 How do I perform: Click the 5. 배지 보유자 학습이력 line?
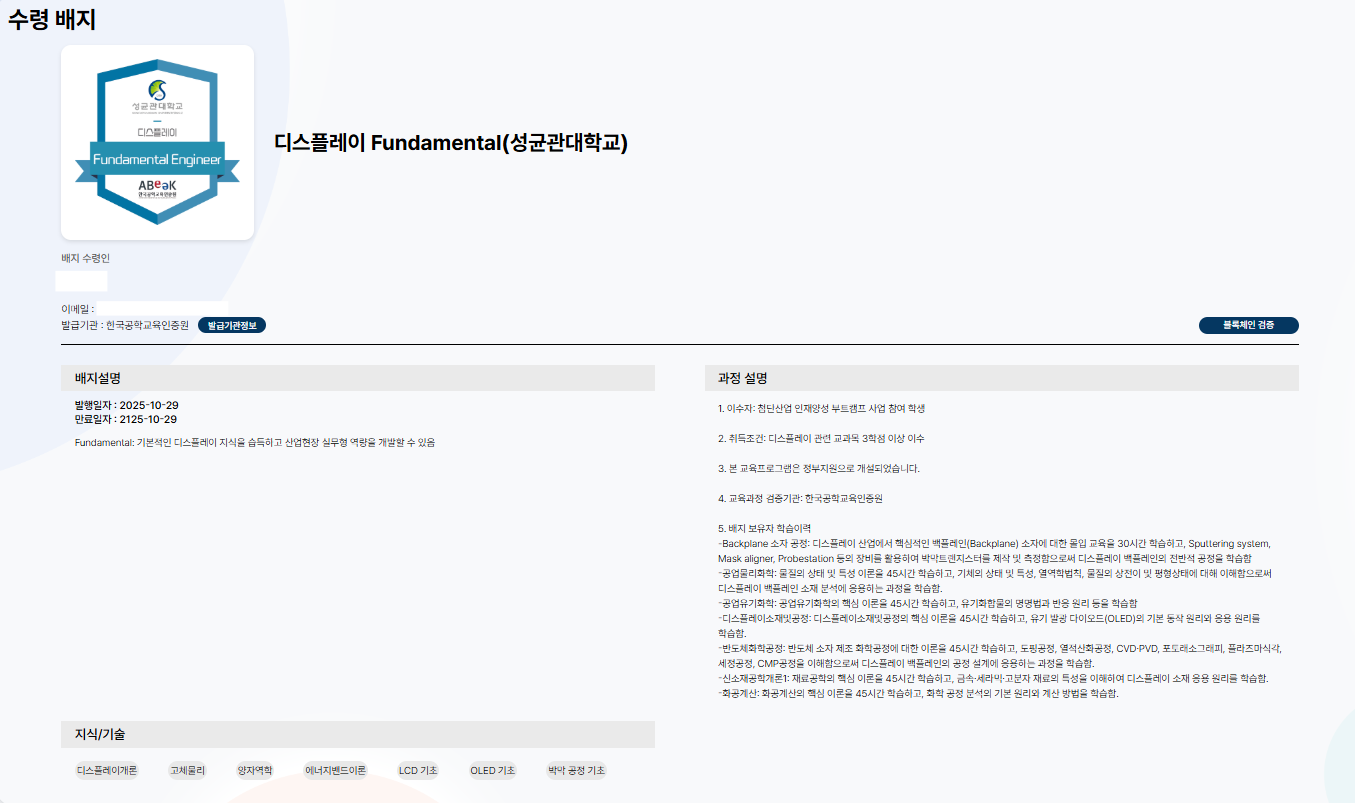[764, 528]
